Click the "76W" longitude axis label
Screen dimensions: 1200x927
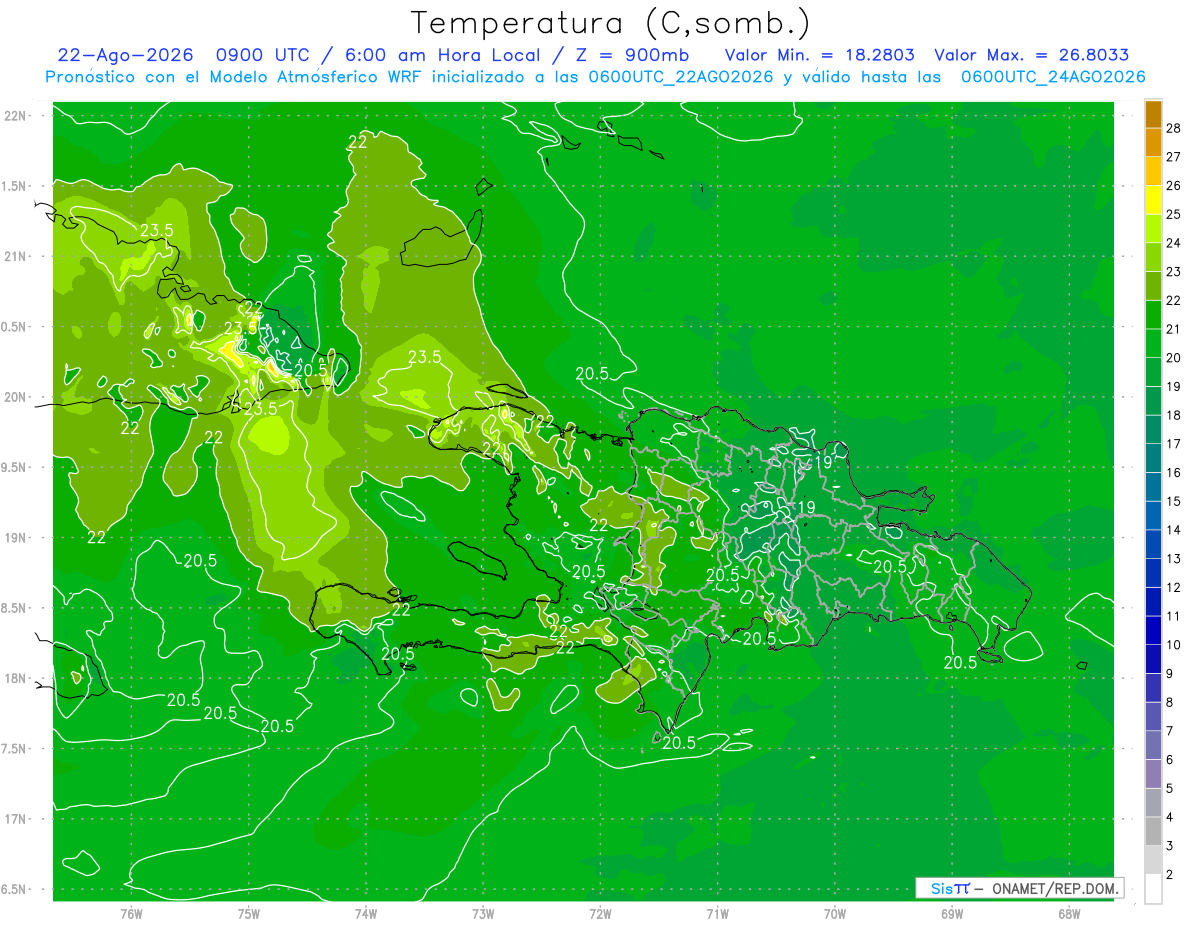coord(131,914)
